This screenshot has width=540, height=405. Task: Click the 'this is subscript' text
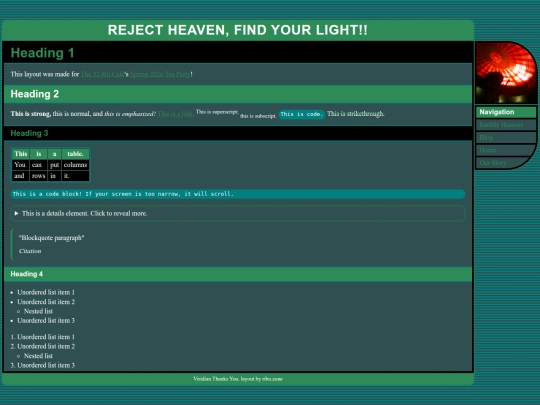[258, 116]
